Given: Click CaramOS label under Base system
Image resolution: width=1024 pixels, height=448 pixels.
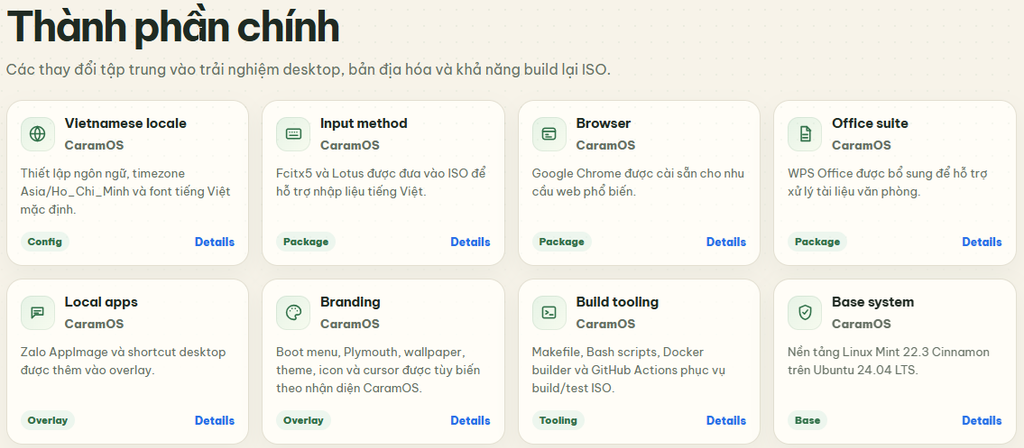Looking at the screenshot, I should click(x=861, y=324).
